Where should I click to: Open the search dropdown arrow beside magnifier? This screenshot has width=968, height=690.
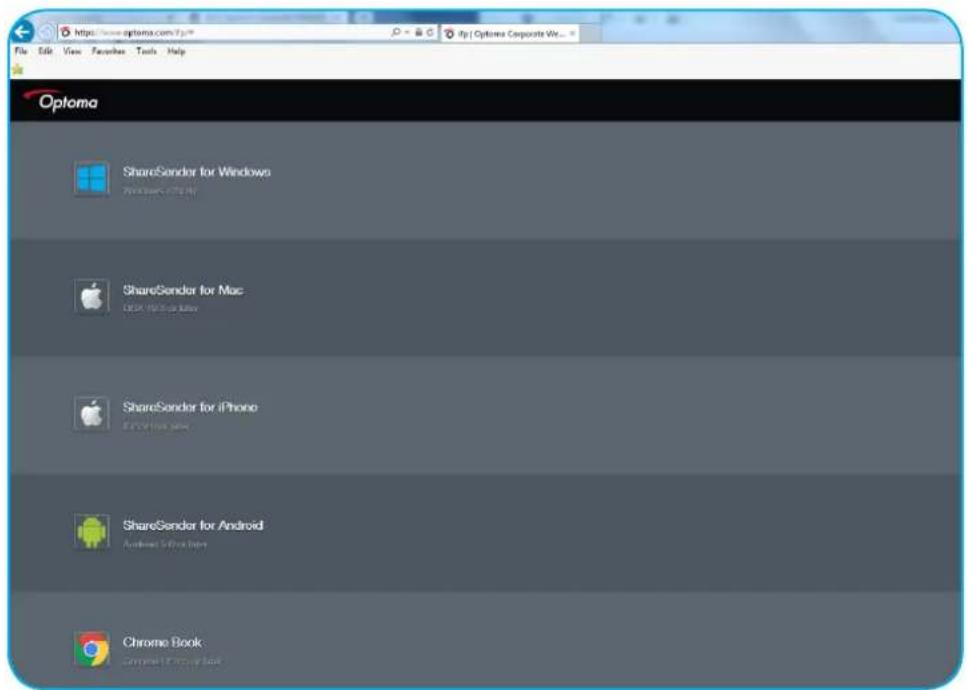coord(407,33)
